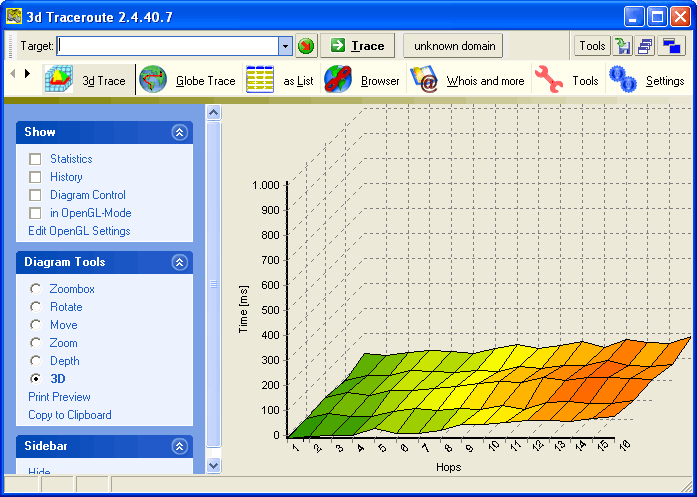This screenshot has height=497, width=697.
Task: Click the black right scroll arrow of tab bar
Action: pos(28,73)
